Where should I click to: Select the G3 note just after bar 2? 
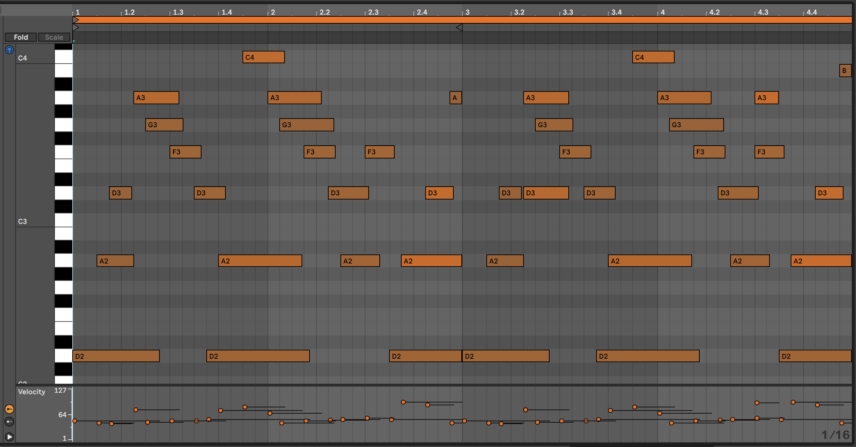tap(306, 125)
